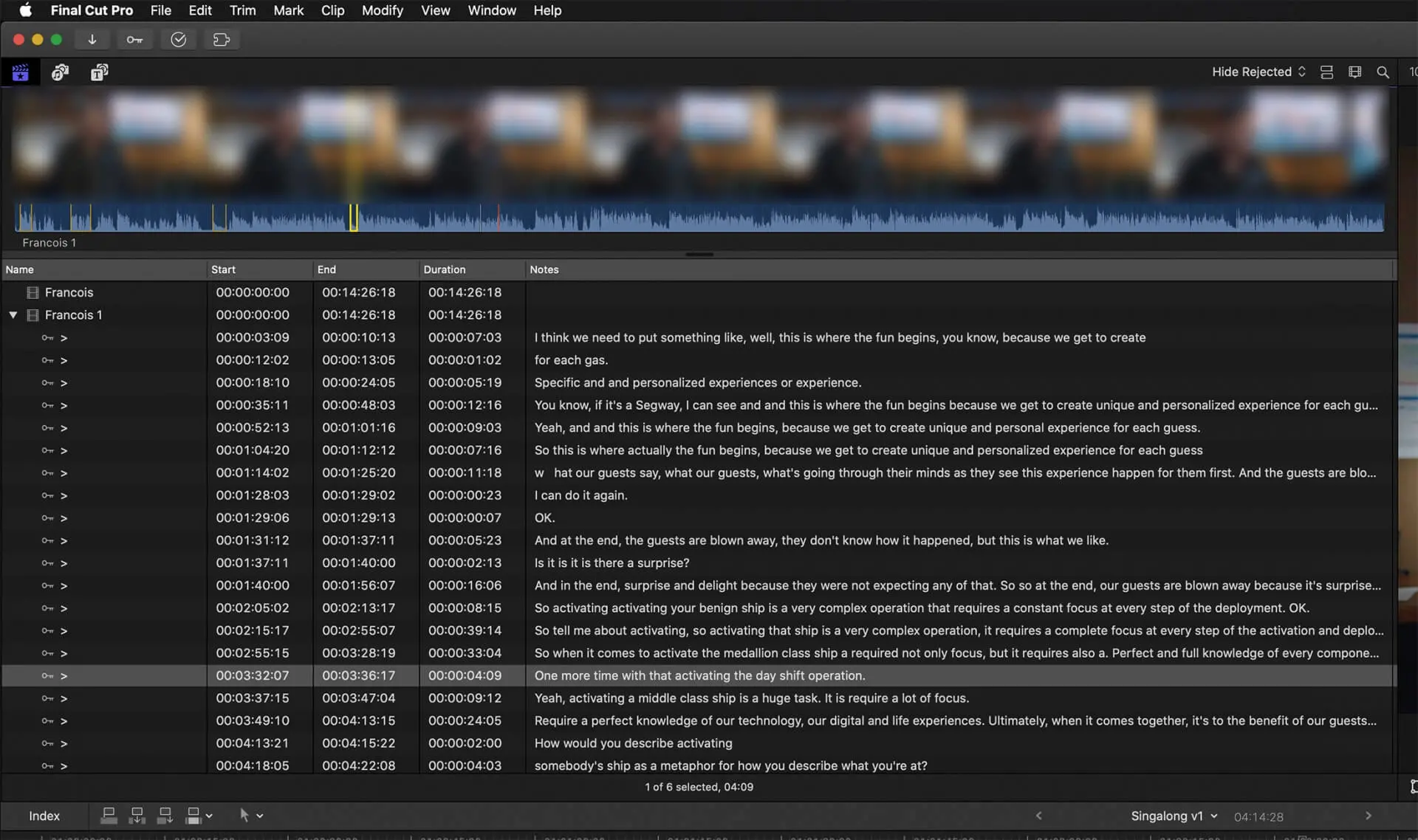
Task: Click the project timecode 04:14:28
Action: pyautogui.click(x=1258, y=816)
